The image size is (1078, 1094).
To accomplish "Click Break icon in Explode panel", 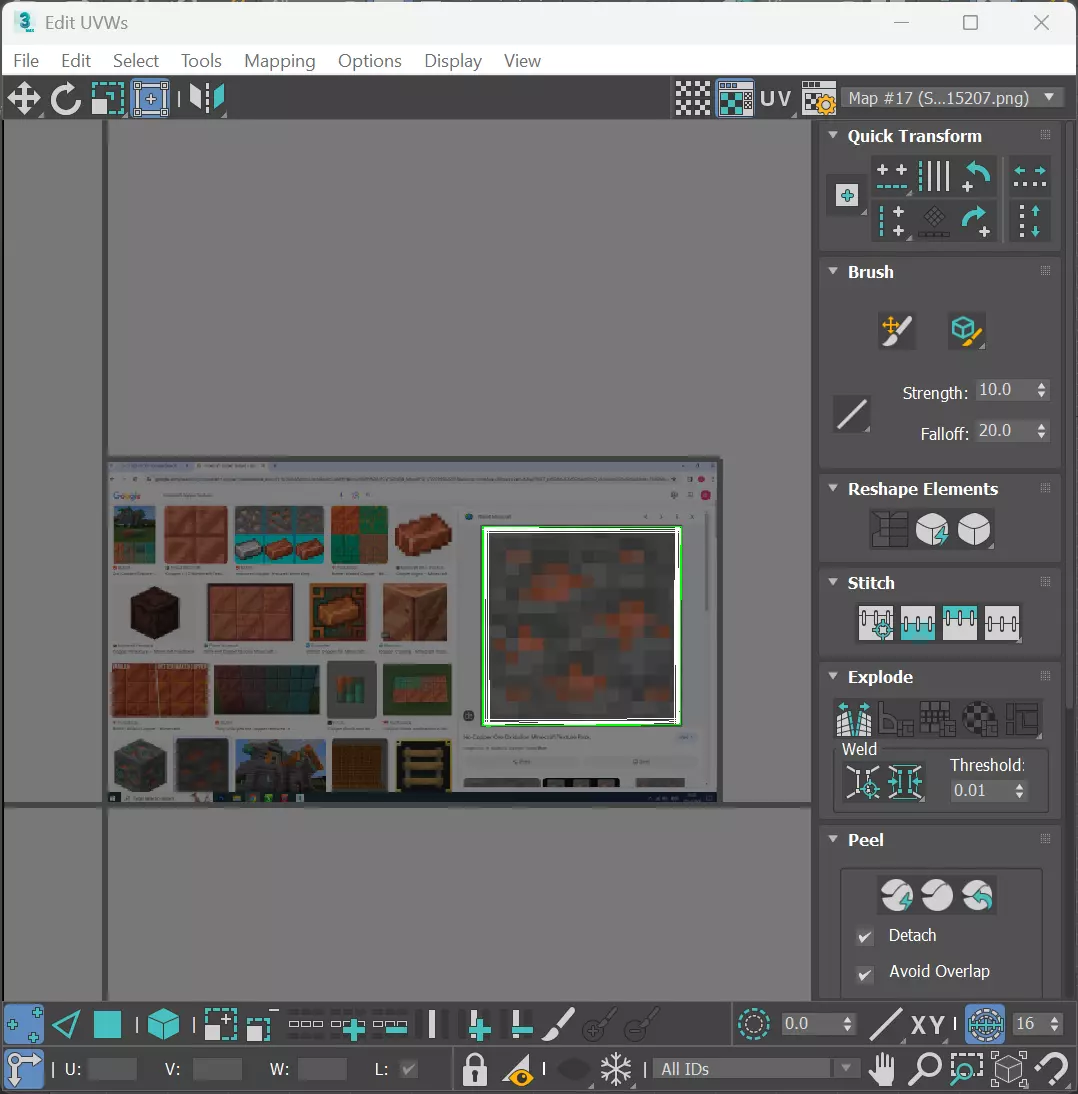I will (x=853, y=719).
